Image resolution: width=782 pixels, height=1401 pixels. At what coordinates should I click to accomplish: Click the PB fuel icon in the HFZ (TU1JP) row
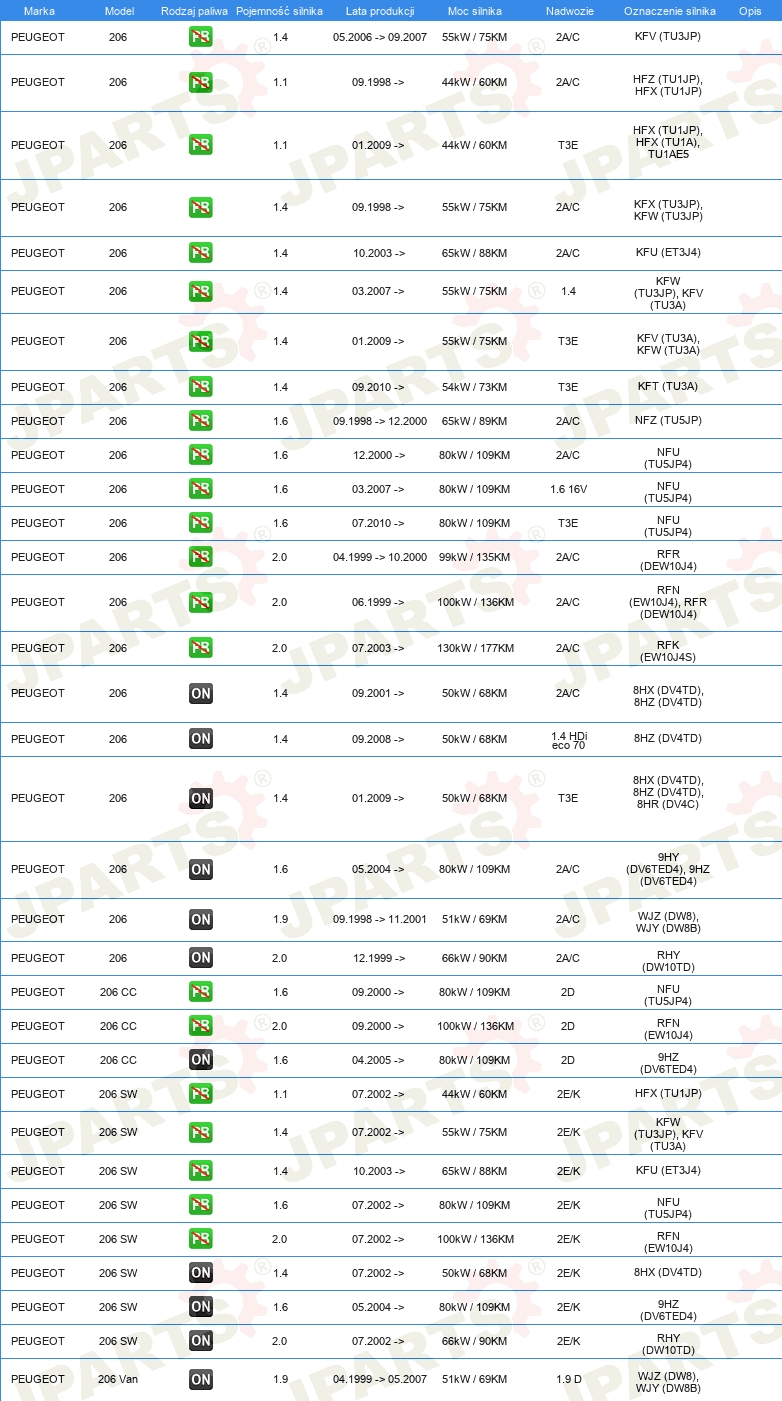[201, 83]
